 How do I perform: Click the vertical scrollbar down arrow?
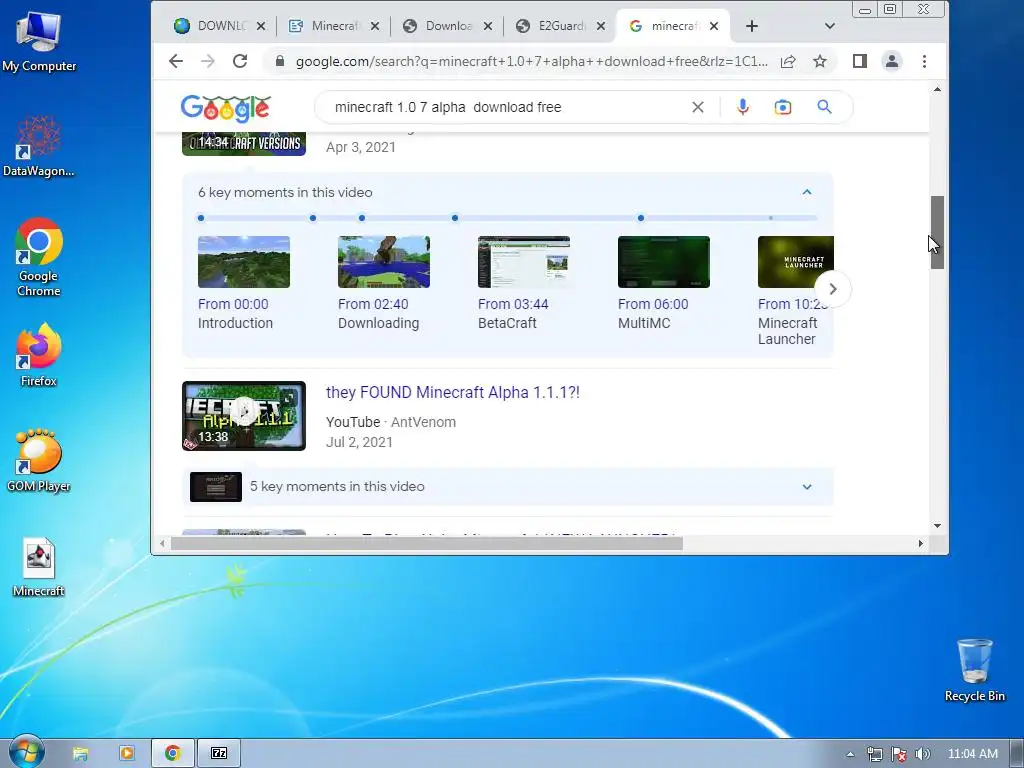point(937,526)
